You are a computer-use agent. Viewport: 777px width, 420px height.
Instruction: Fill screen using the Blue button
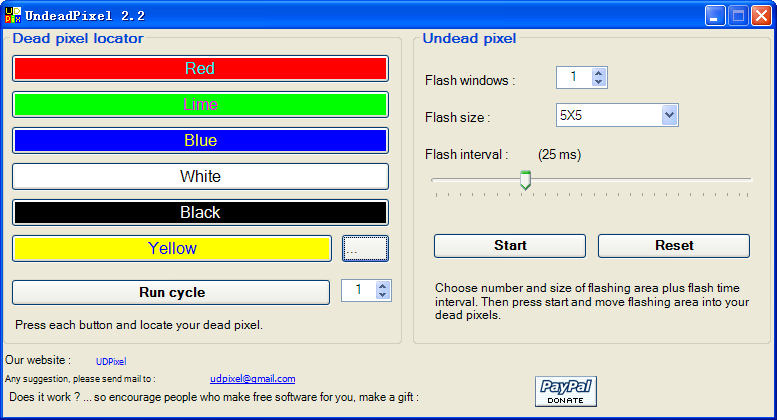[x=200, y=140]
